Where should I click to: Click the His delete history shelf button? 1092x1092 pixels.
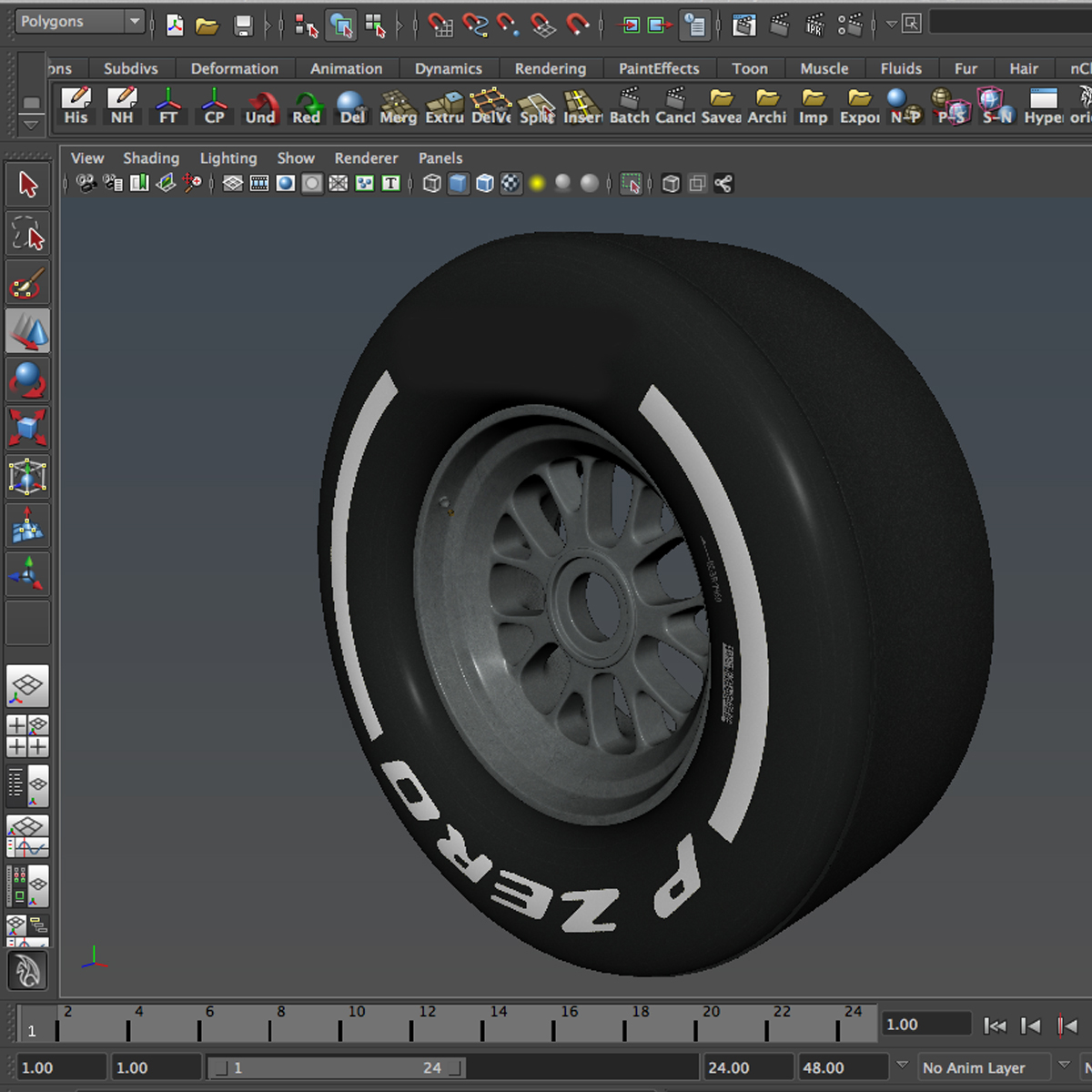pos(76,107)
